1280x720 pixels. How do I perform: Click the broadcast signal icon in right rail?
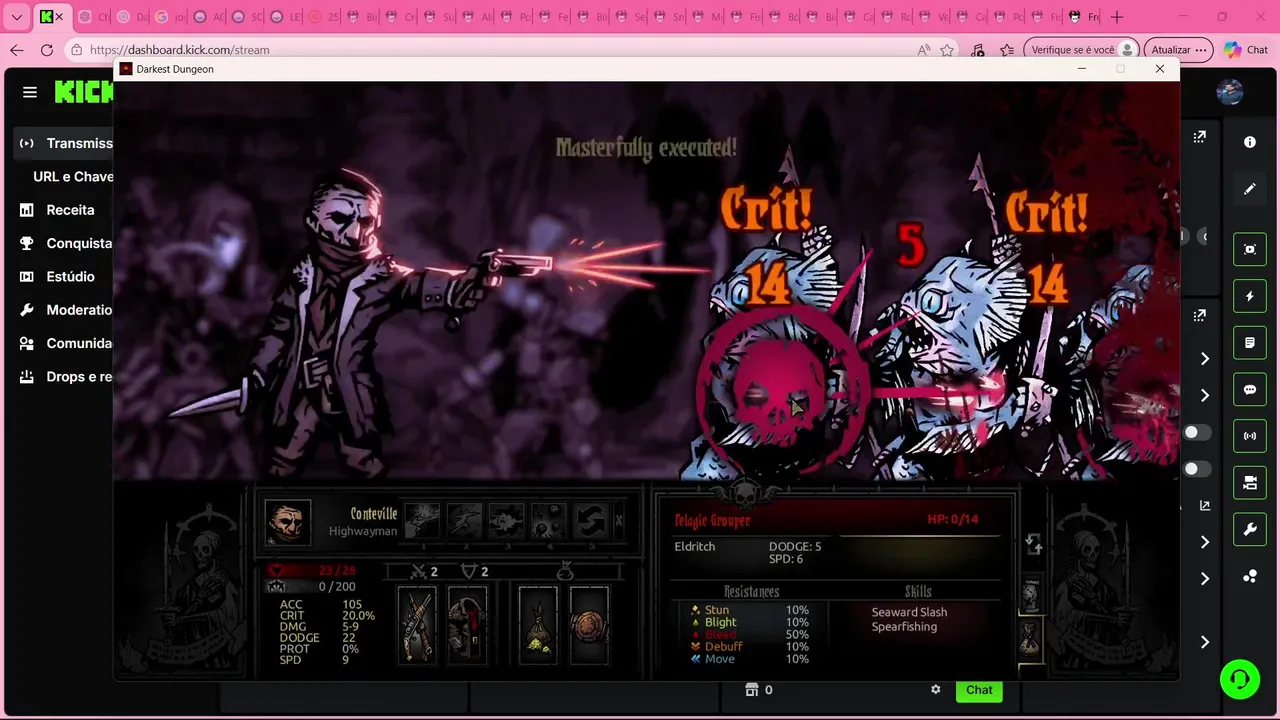(x=1250, y=436)
